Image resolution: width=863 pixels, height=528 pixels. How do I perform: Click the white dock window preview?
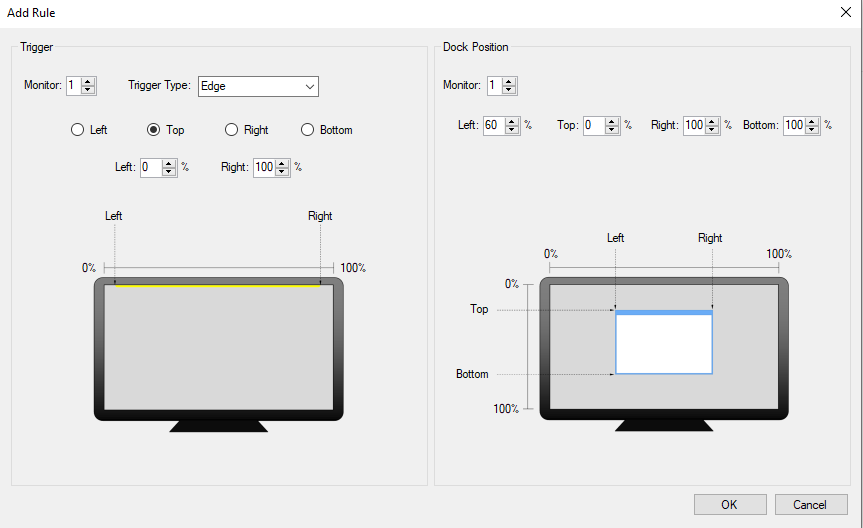pos(663,345)
